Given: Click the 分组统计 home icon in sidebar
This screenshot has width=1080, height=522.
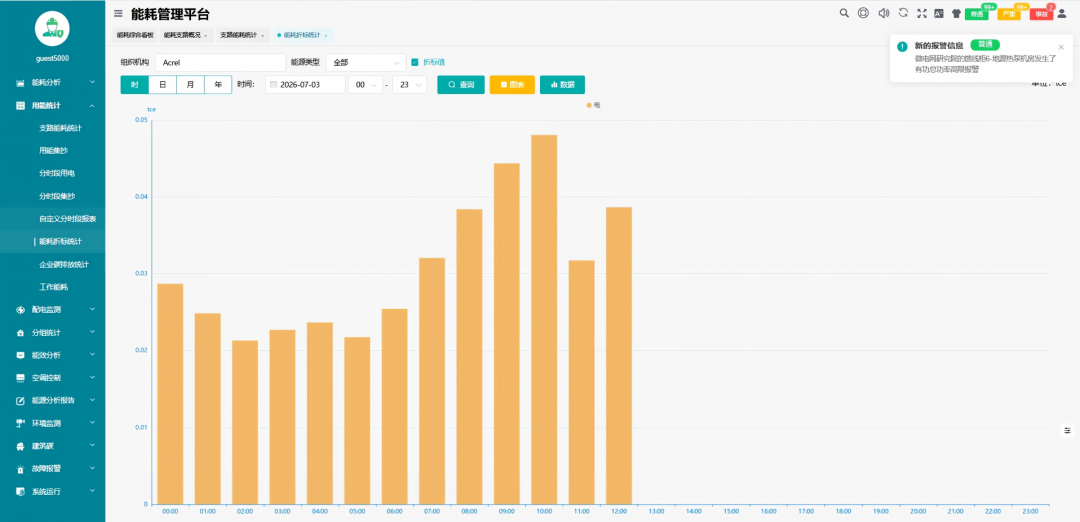Looking at the screenshot, I should (x=20, y=333).
